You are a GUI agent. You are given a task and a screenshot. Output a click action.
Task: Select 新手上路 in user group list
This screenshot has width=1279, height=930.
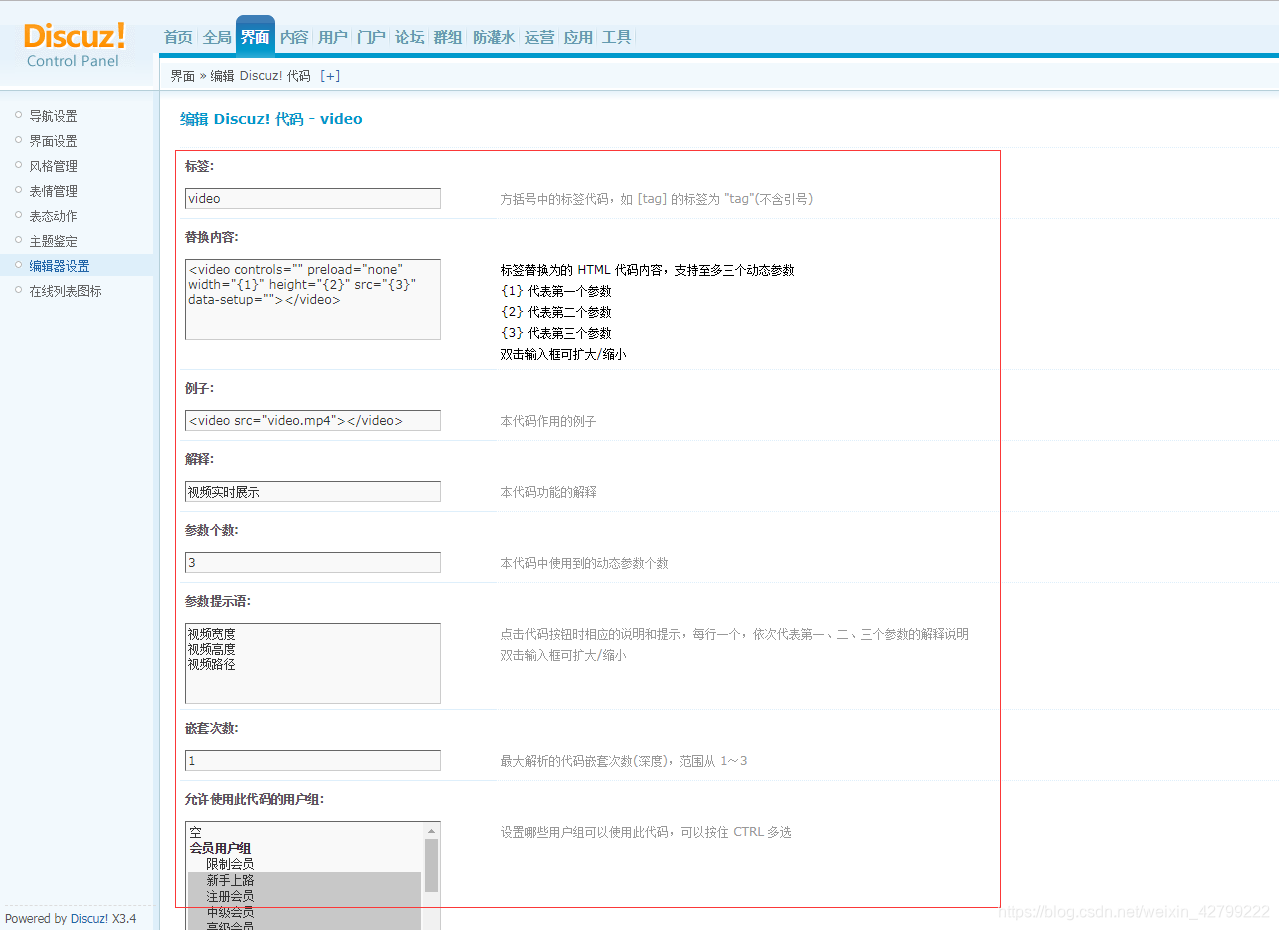[x=305, y=880]
